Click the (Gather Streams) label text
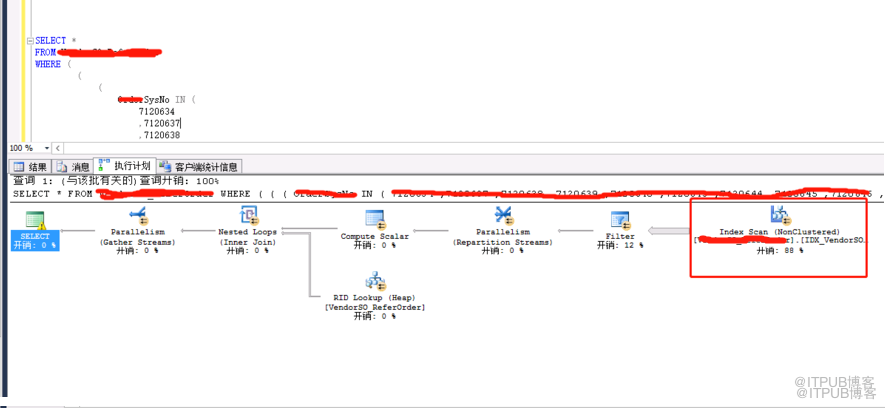Screen dimensions: 886x408 [138, 241]
